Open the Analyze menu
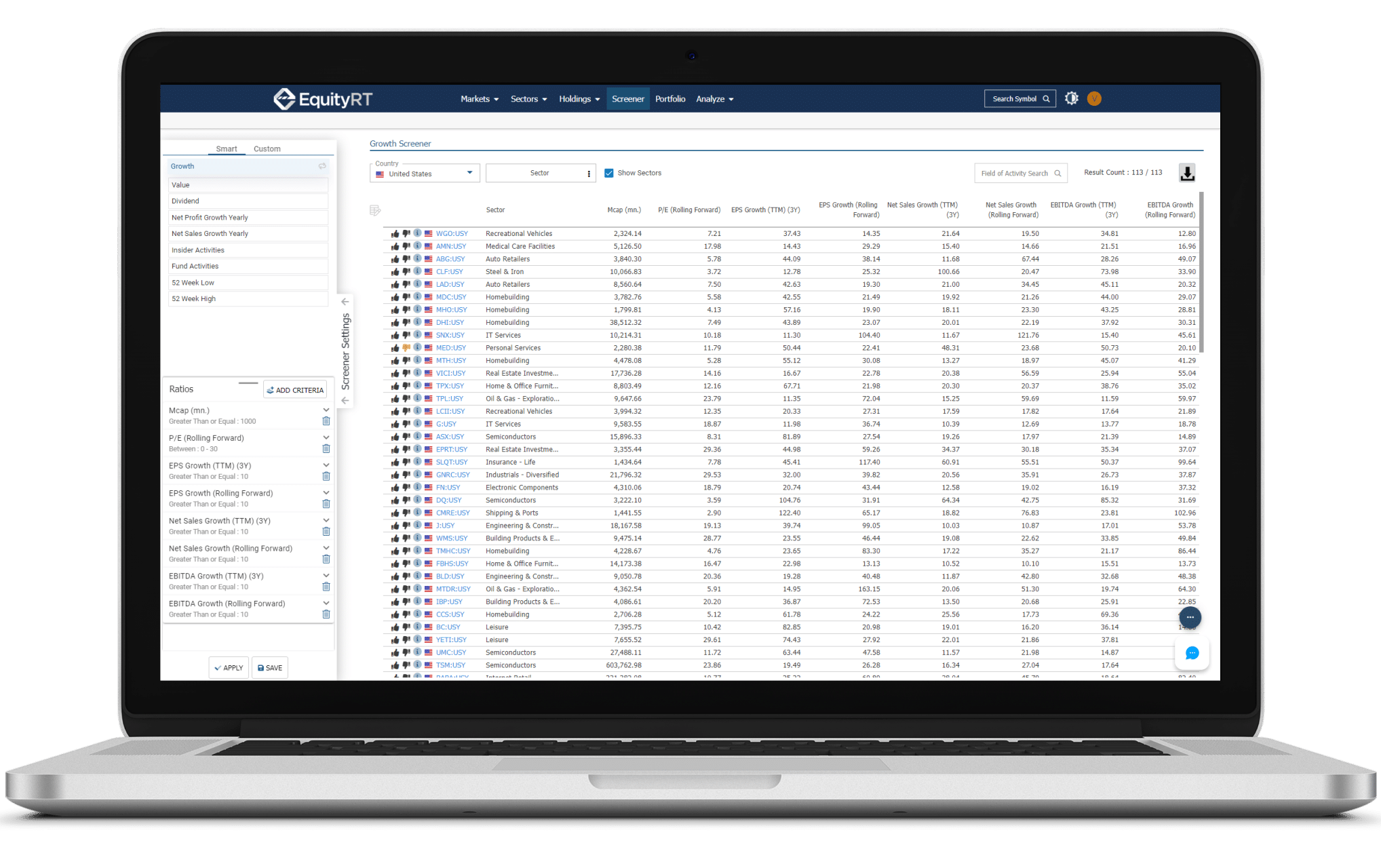The height and width of the screenshot is (868, 1381). [715, 99]
